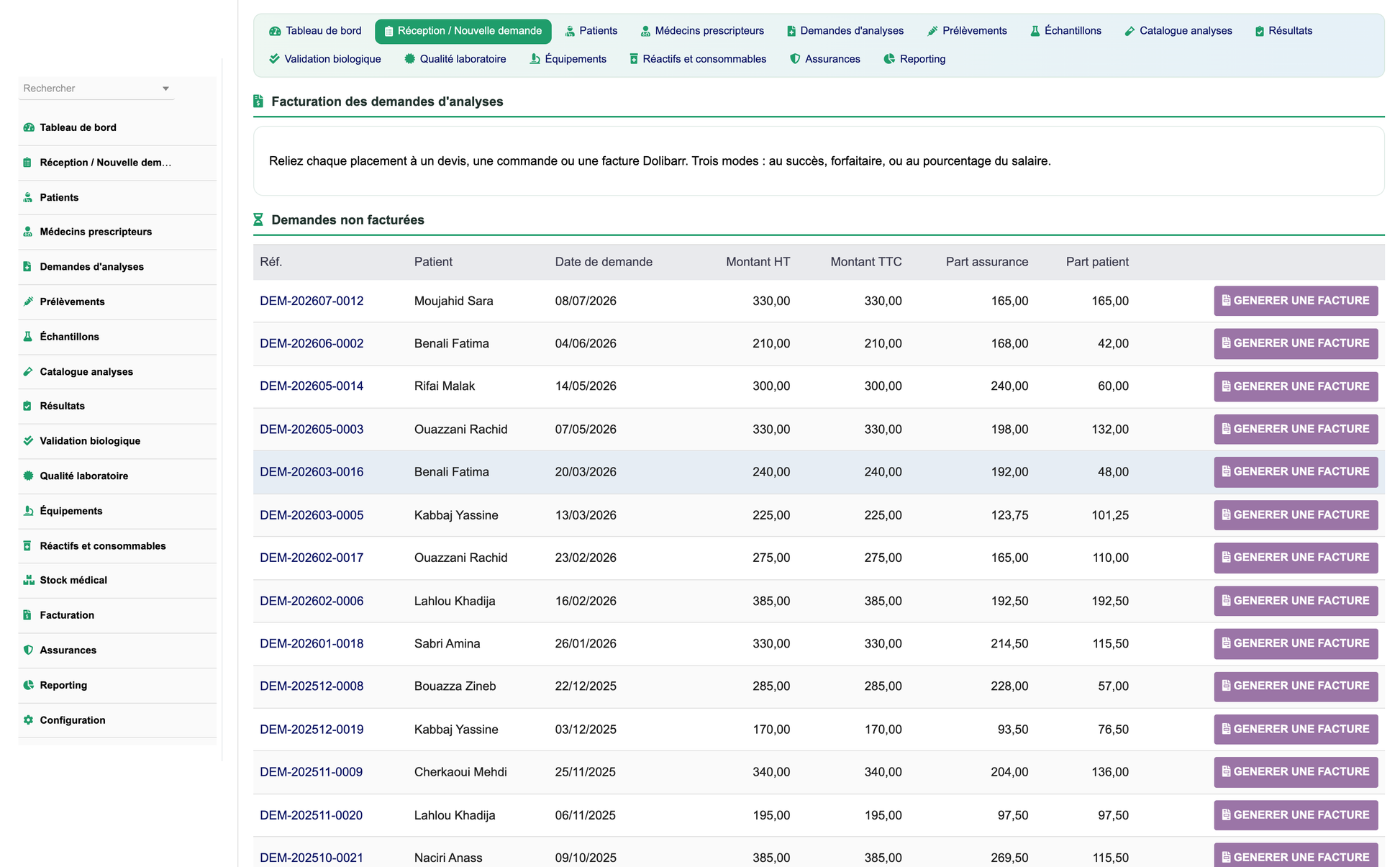Switch to the Patients top tab

591,31
